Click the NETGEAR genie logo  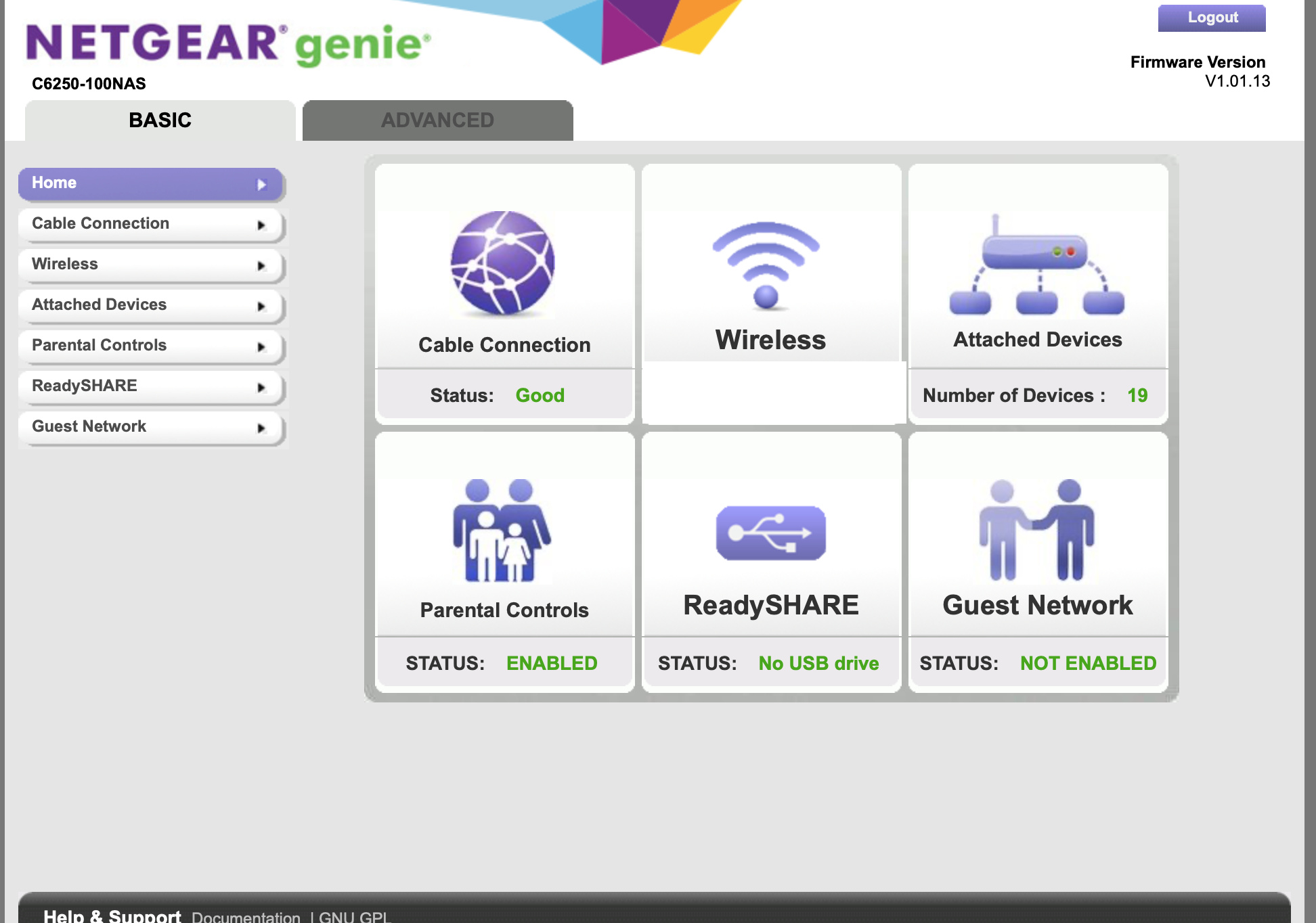[x=228, y=44]
